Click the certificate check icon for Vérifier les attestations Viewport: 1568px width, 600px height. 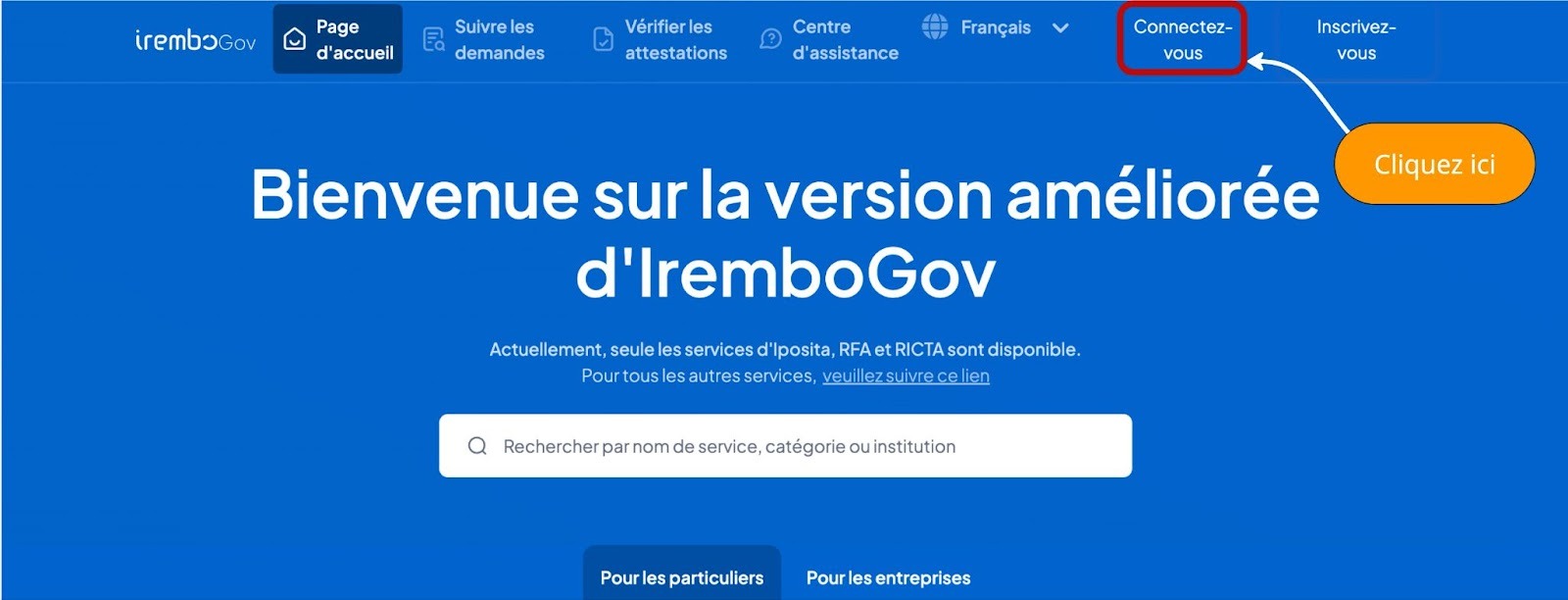pos(604,39)
